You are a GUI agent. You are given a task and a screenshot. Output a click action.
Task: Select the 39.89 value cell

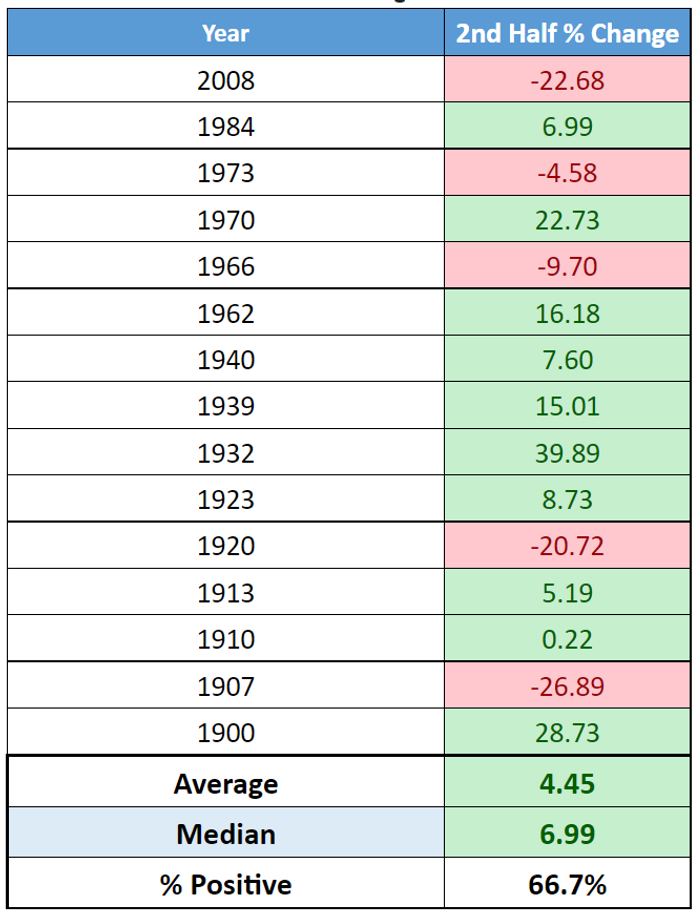point(567,453)
